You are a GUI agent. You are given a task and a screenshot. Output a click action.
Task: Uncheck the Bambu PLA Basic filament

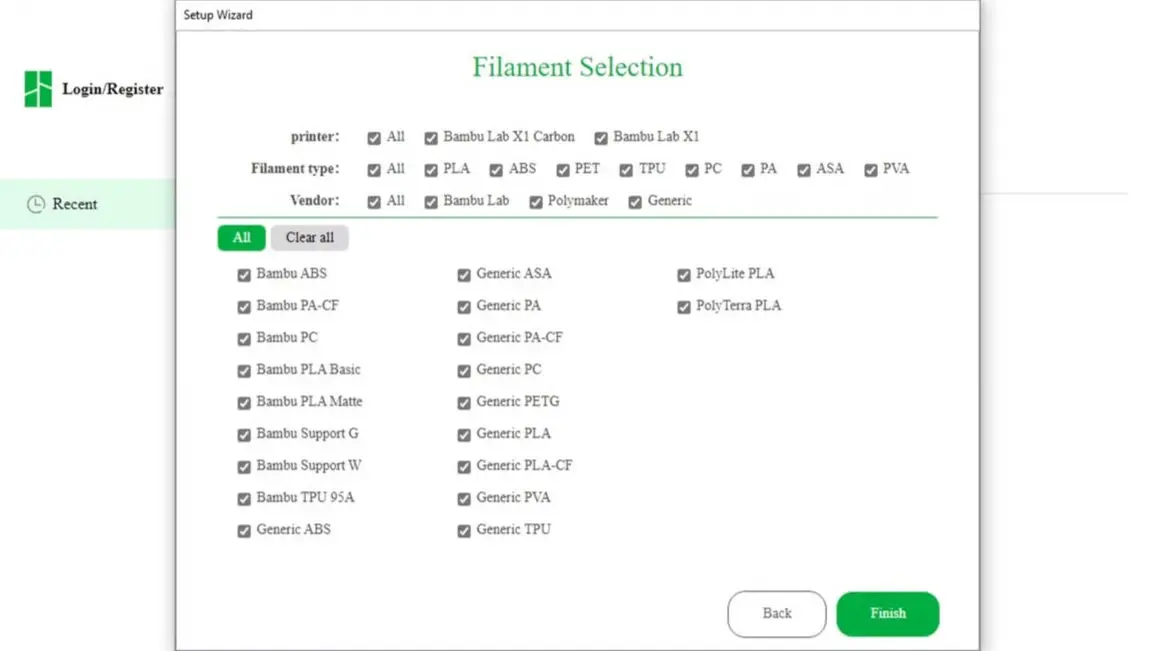(244, 371)
